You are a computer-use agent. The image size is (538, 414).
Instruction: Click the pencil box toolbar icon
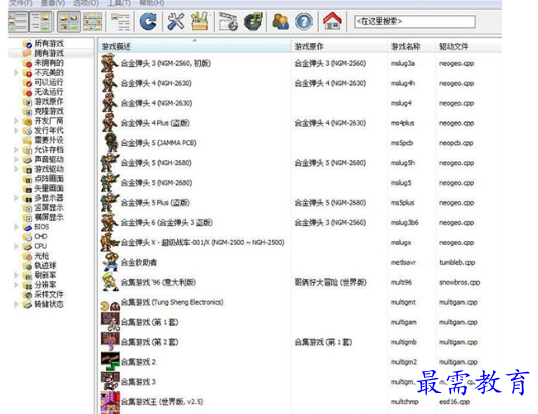coord(200,21)
